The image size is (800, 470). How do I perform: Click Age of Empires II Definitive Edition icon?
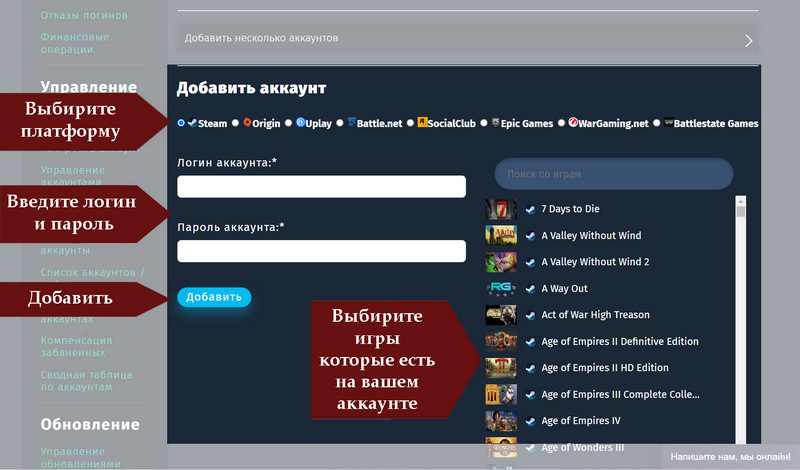[x=501, y=341]
